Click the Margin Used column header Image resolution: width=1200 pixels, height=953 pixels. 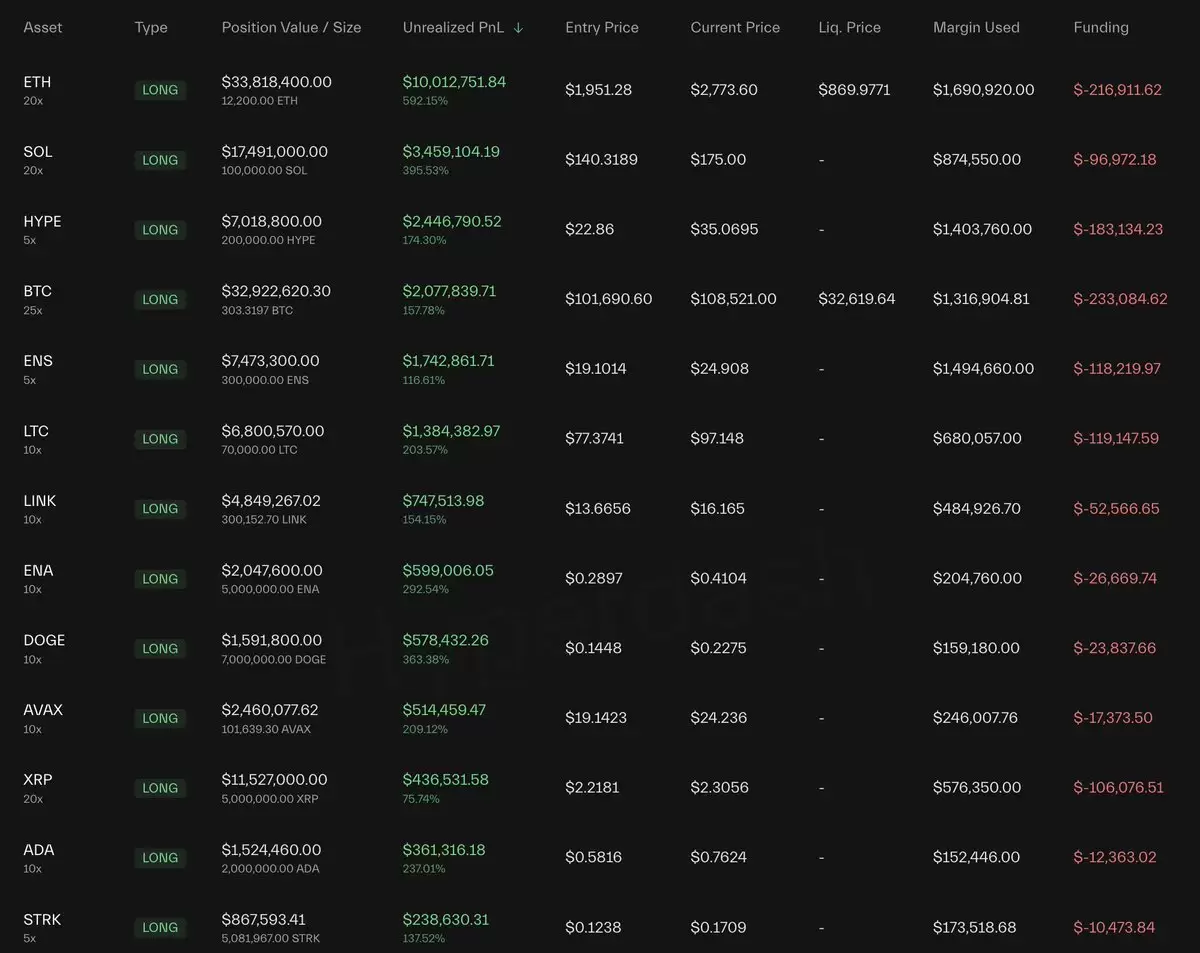(x=976, y=28)
